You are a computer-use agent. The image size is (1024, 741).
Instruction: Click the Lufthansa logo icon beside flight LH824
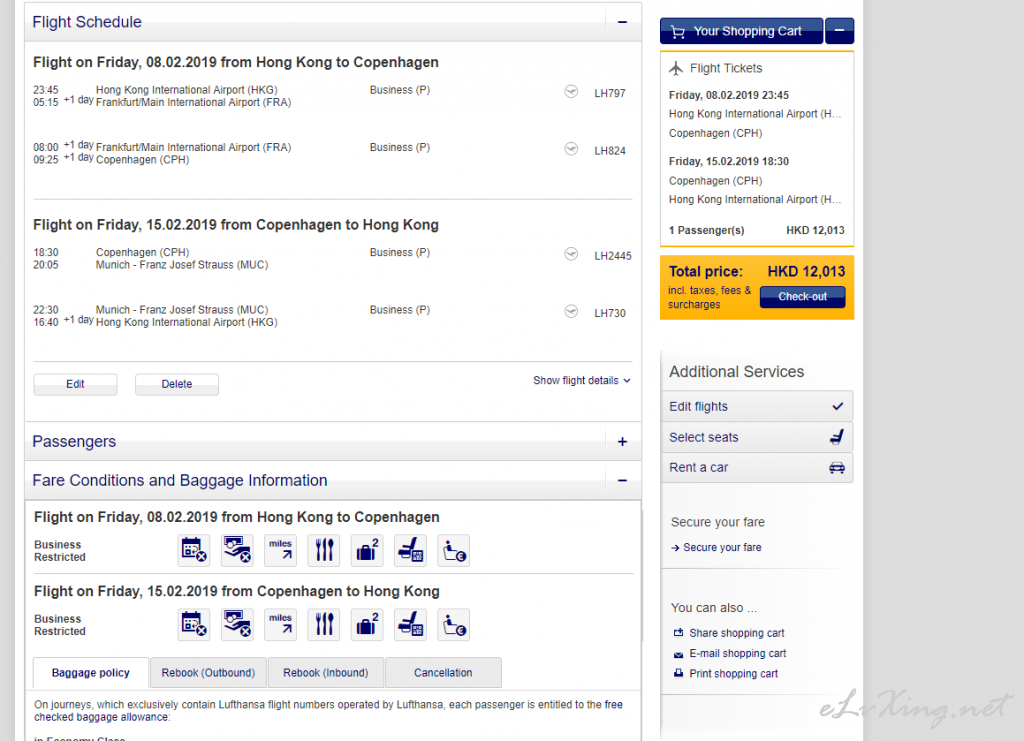pyautogui.click(x=571, y=149)
